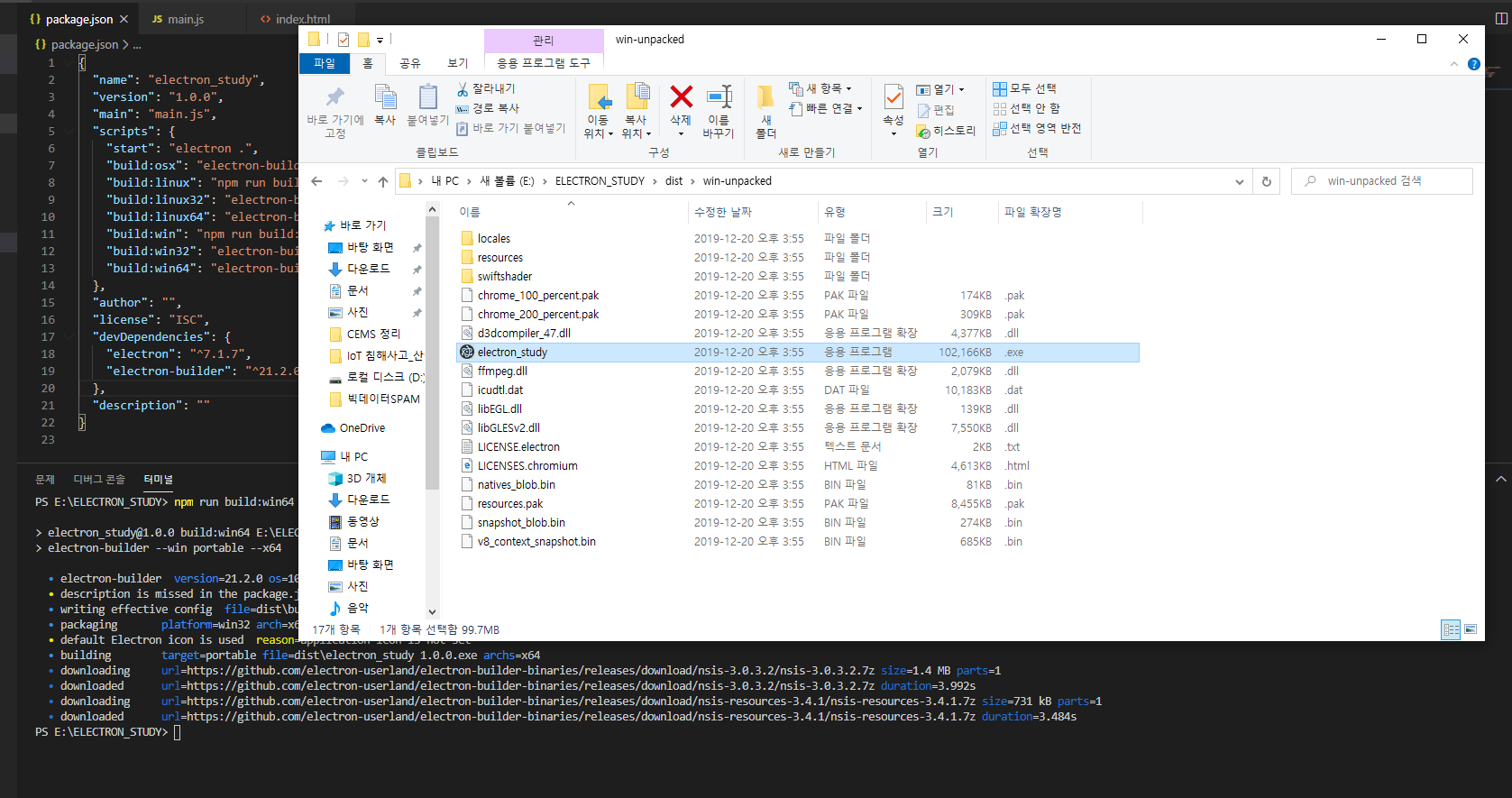Switch to Details view icon in status bar
The image size is (1512, 798).
tap(1451, 629)
